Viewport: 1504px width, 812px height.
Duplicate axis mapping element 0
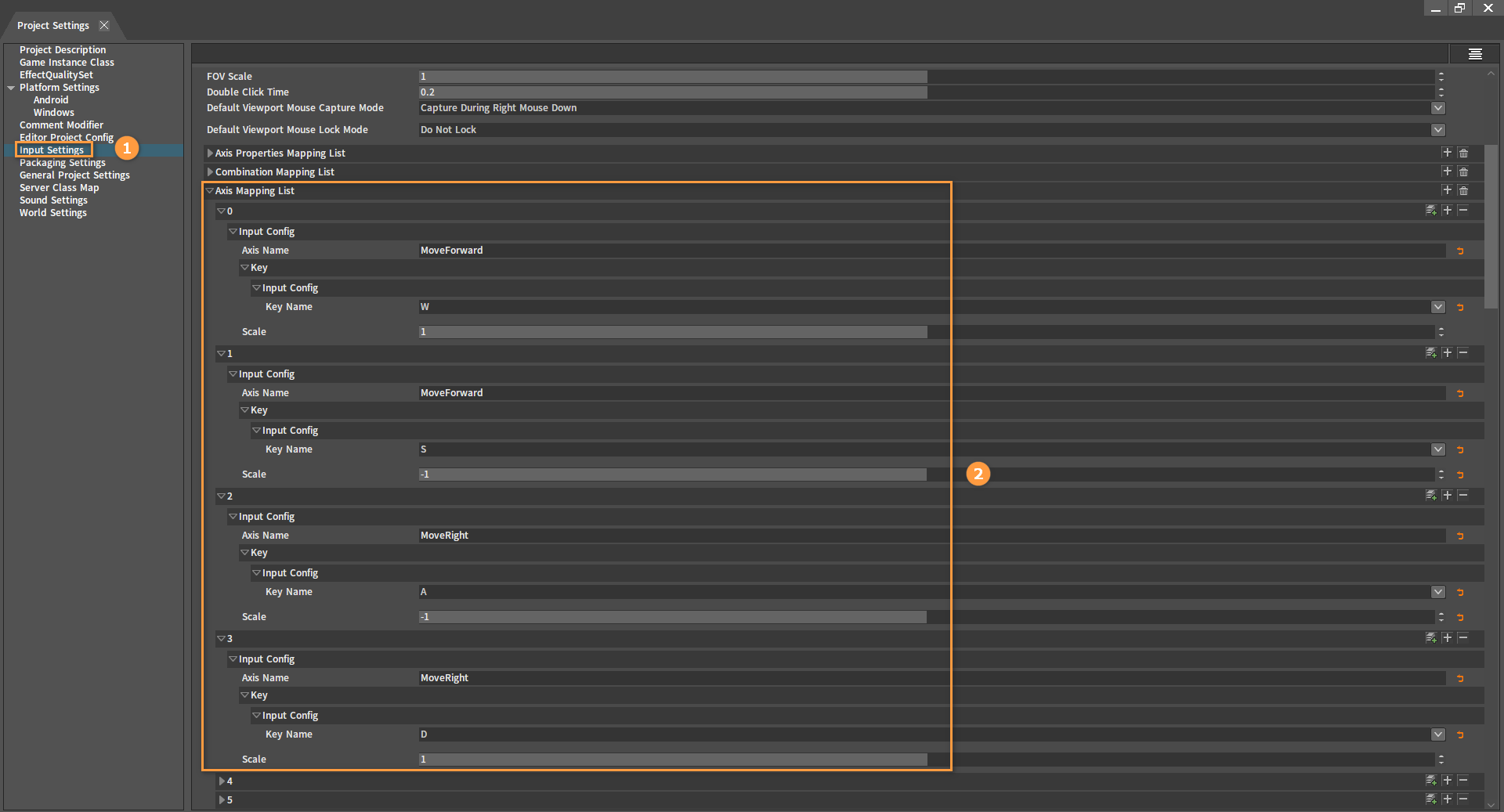(1431, 211)
